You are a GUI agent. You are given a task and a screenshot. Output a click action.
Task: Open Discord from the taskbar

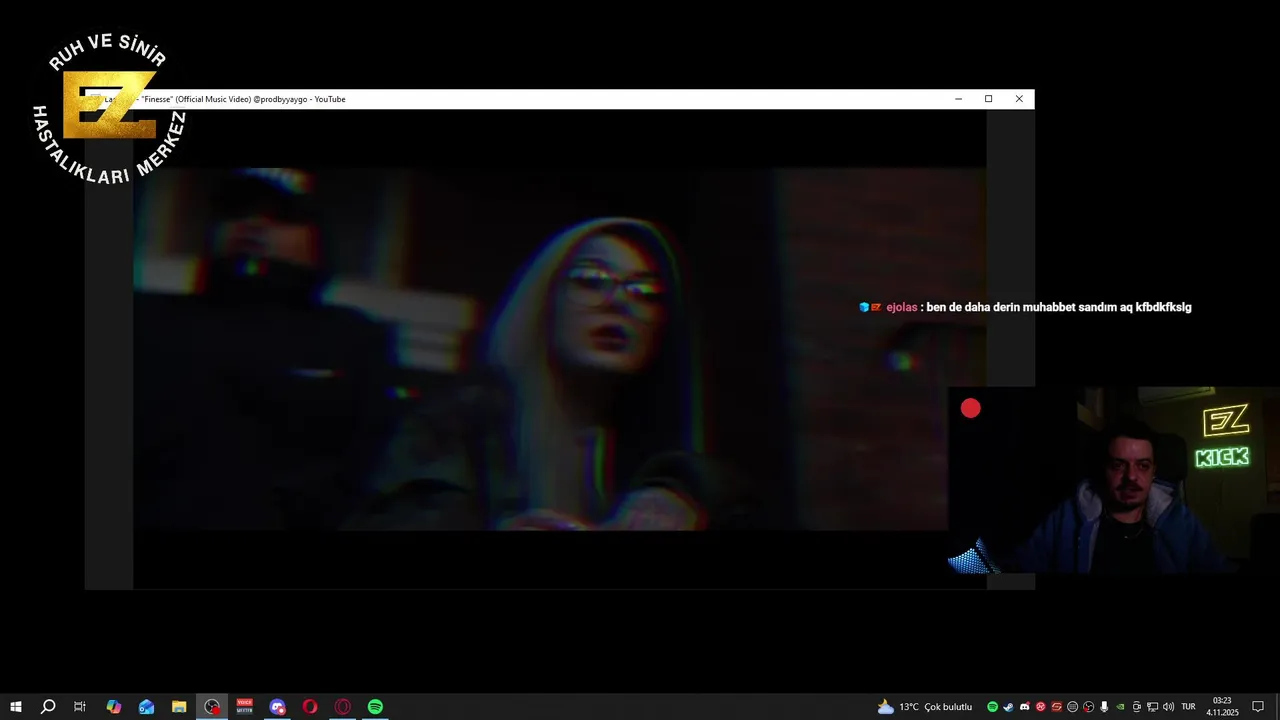[277, 707]
